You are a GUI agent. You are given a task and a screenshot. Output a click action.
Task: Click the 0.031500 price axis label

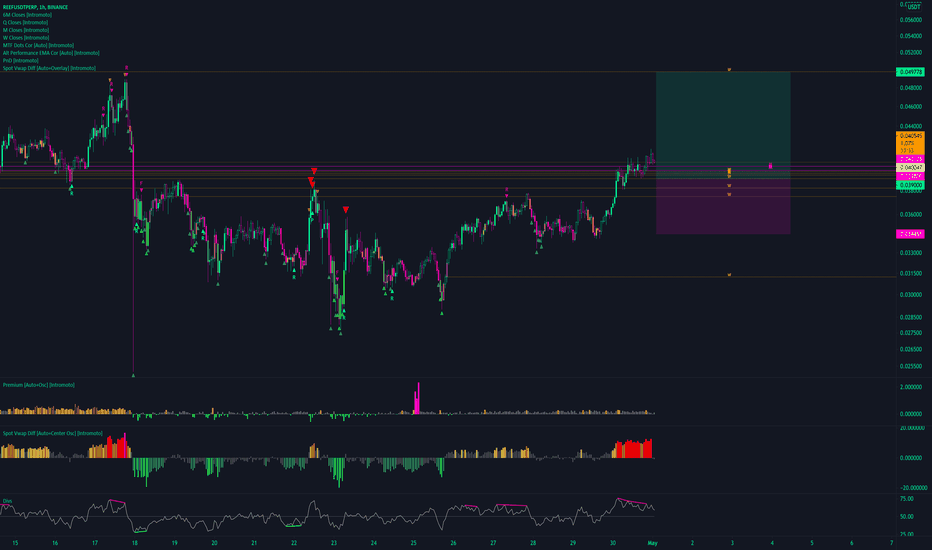tap(910, 274)
